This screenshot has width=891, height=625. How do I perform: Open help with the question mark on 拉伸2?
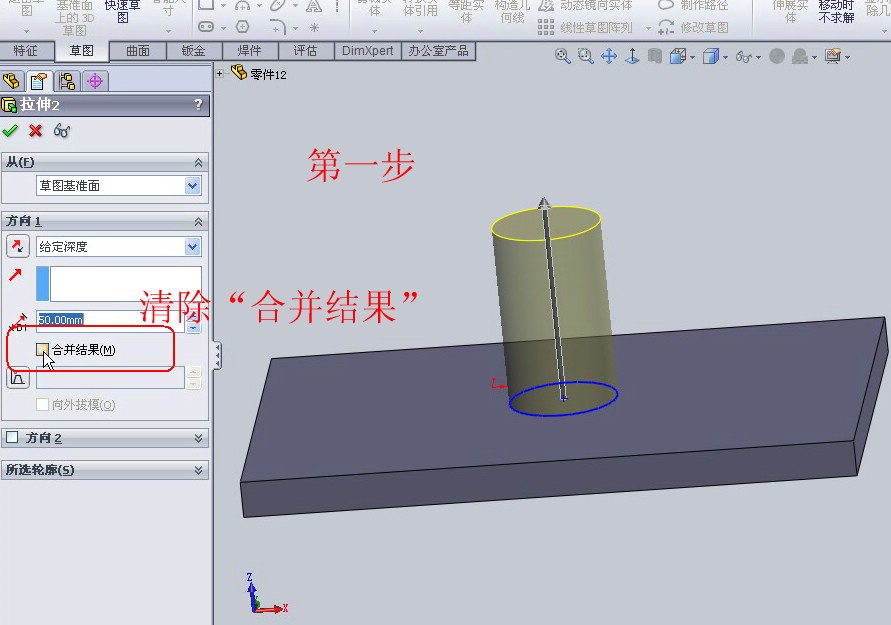(198, 105)
